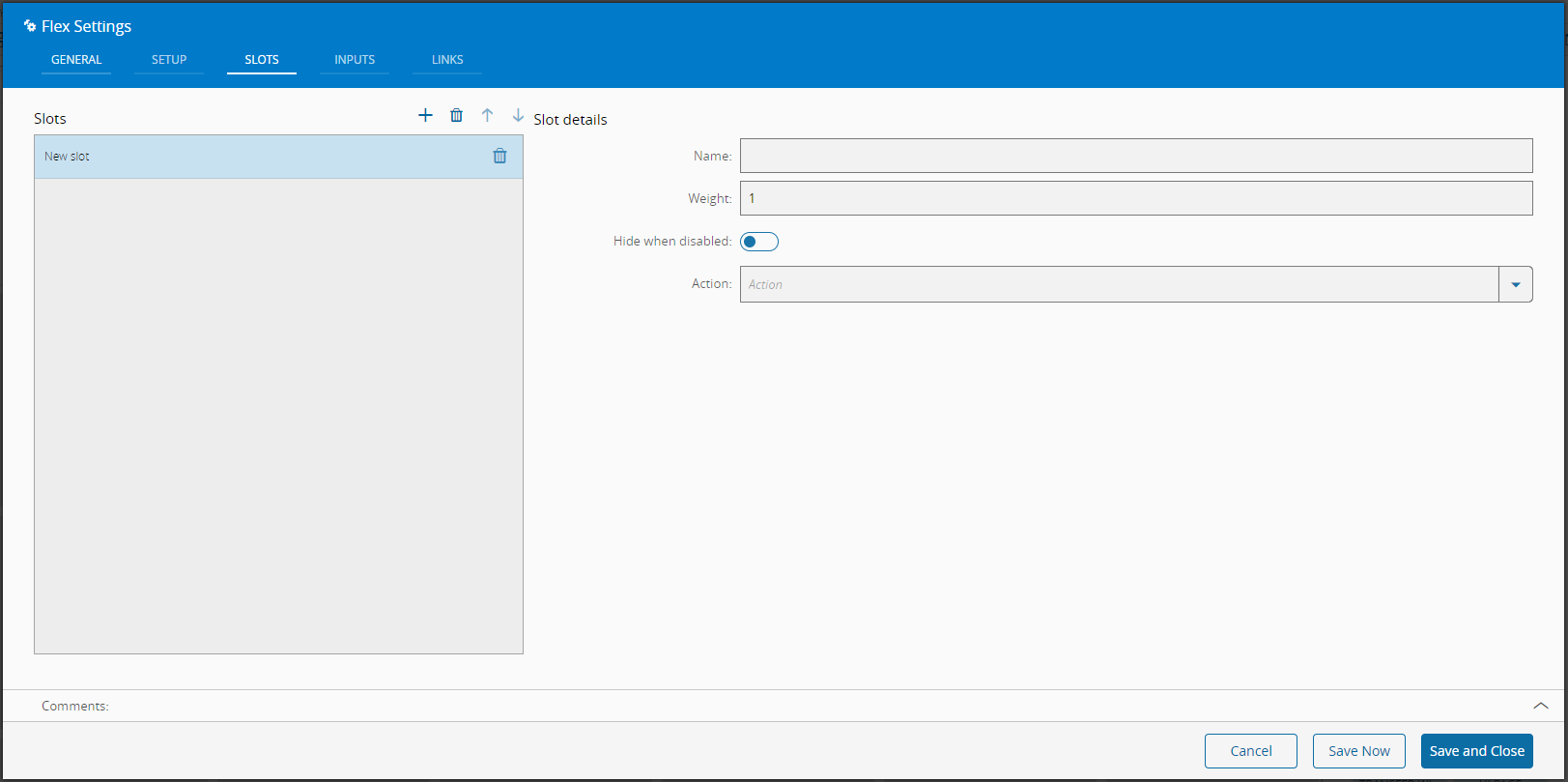Click the Save Now button
The image size is (1568, 782).
(1359, 751)
